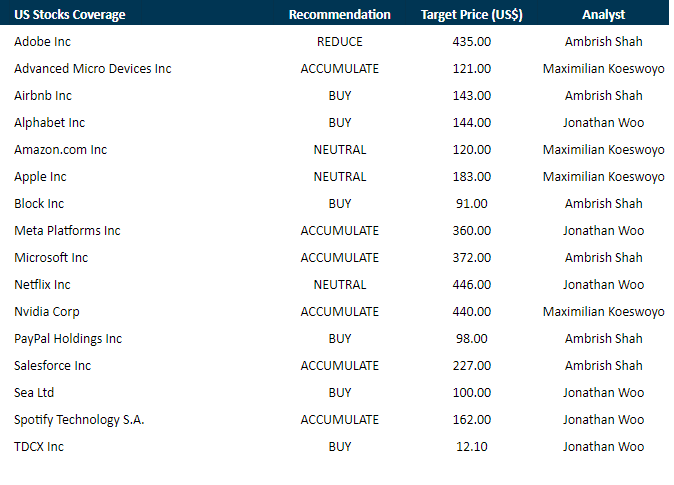Click the REDUCE recommendation for Adobe
This screenshot has height=485, width=674.
point(339,42)
